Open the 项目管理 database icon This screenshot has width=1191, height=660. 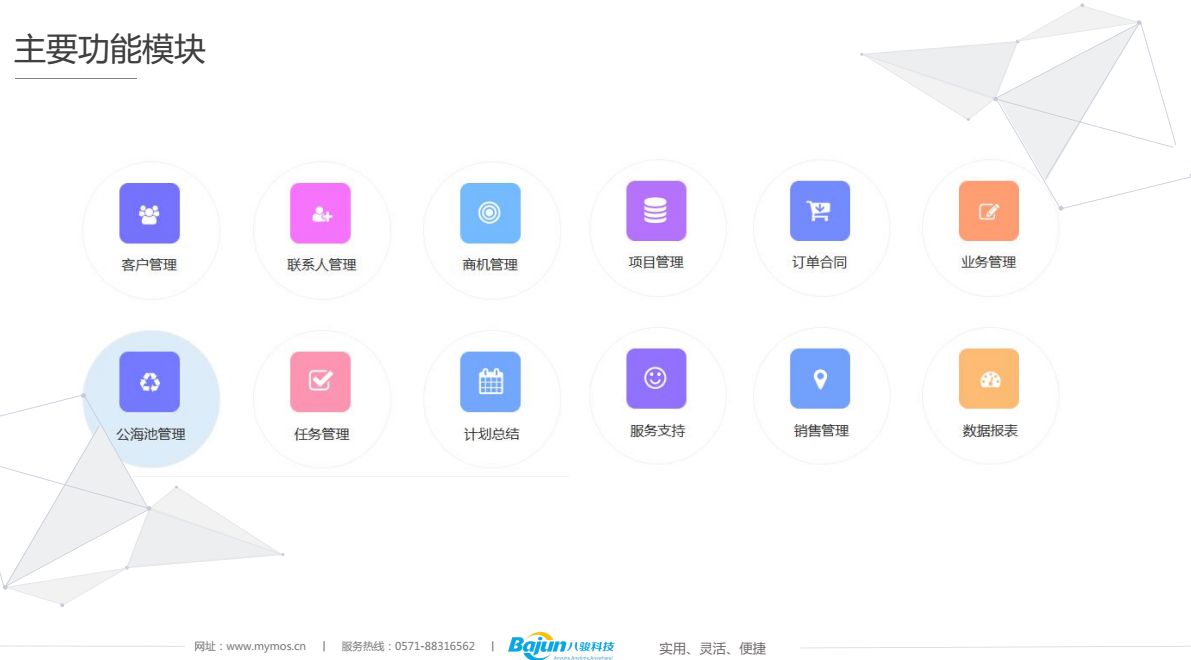coord(656,211)
